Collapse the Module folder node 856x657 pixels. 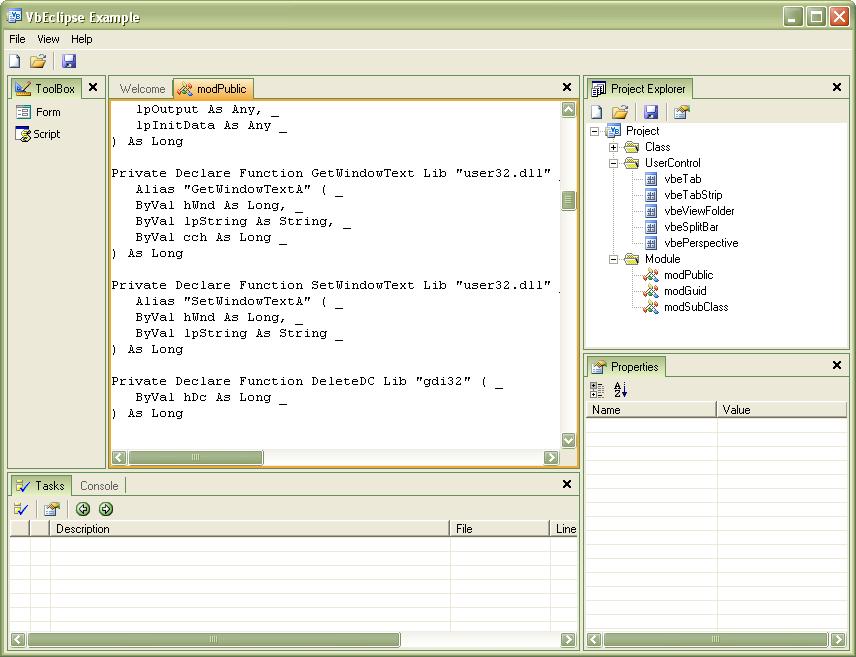(614, 259)
